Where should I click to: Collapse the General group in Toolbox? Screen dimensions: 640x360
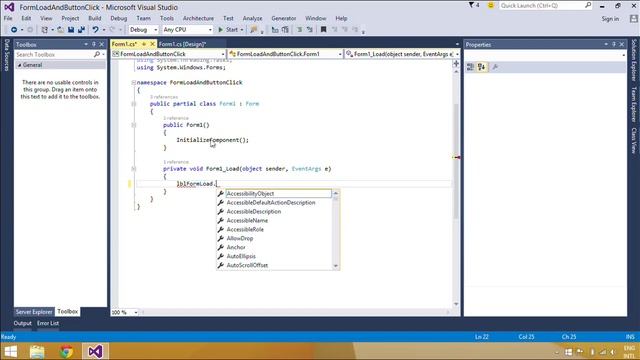coord(19,65)
